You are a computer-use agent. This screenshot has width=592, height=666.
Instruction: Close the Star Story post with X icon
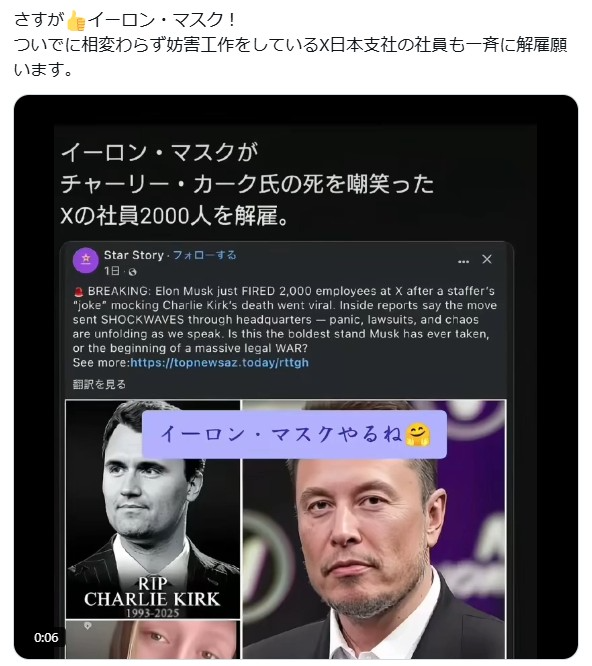point(487,259)
